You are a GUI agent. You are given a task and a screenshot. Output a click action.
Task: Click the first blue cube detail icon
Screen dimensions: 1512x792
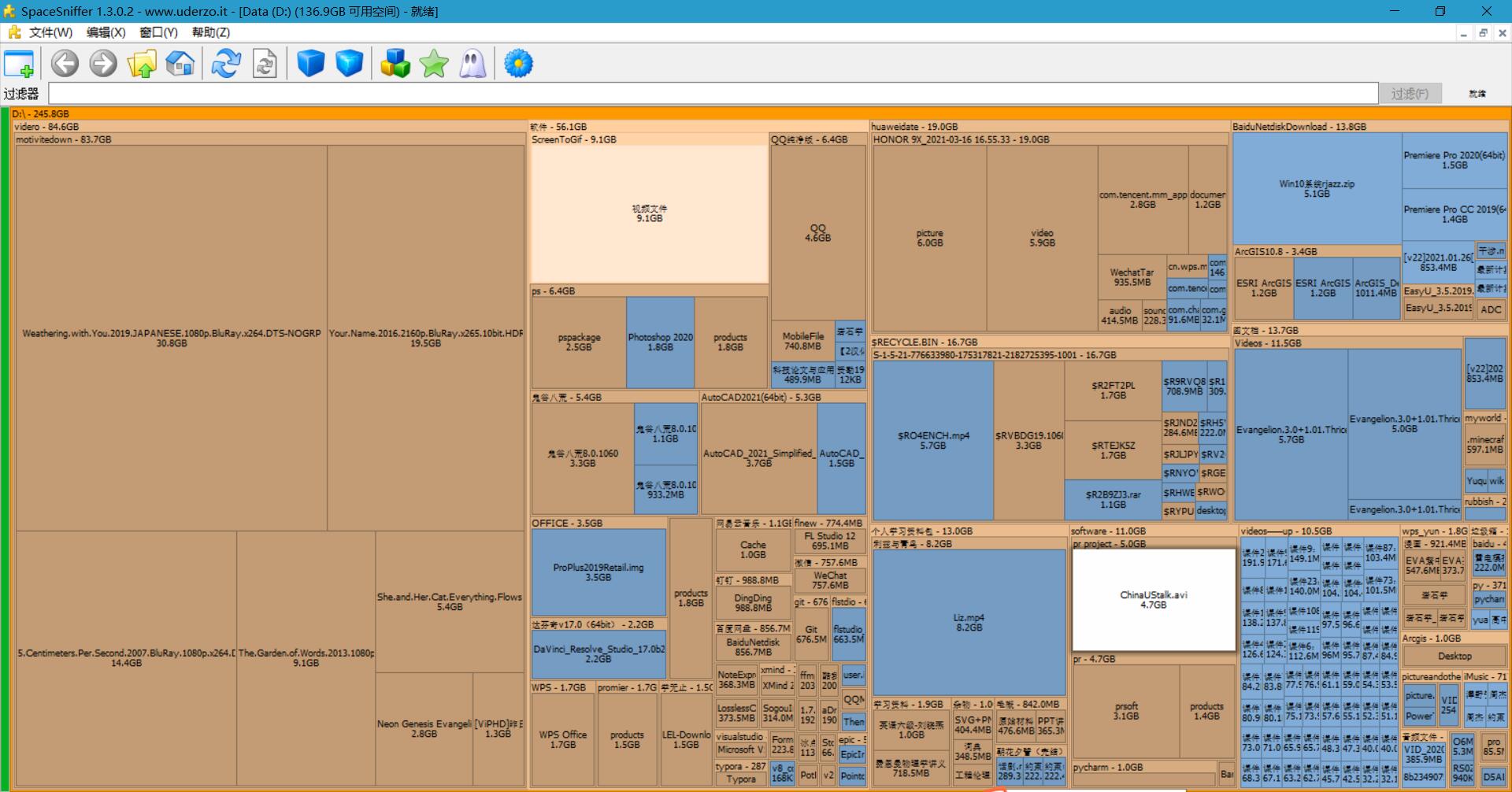310,64
